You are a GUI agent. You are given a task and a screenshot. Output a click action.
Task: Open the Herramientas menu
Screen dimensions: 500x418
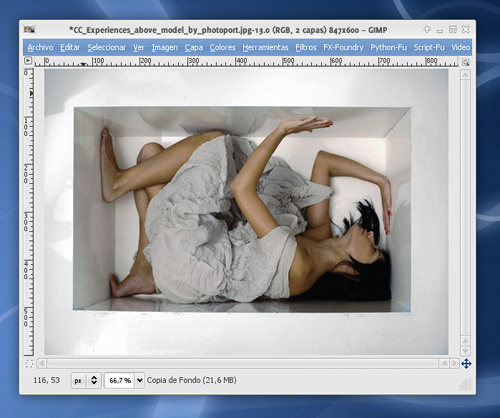pyautogui.click(x=265, y=47)
